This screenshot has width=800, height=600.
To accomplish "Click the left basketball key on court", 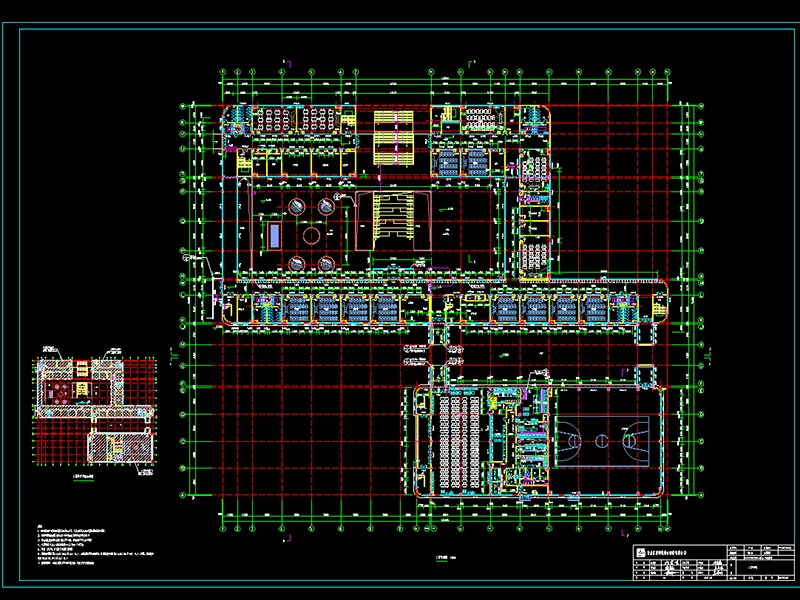I will point(571,439).
